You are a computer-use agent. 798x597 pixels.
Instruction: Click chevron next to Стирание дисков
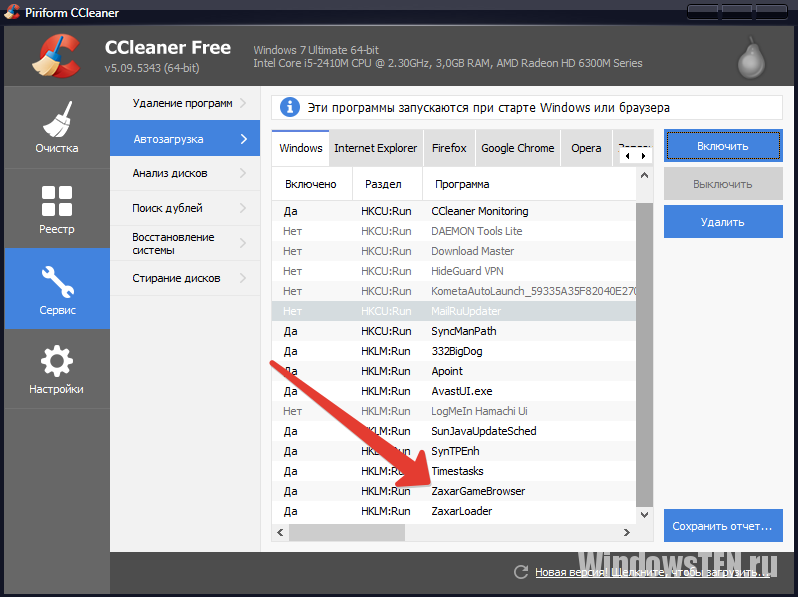tap(243, 278)
